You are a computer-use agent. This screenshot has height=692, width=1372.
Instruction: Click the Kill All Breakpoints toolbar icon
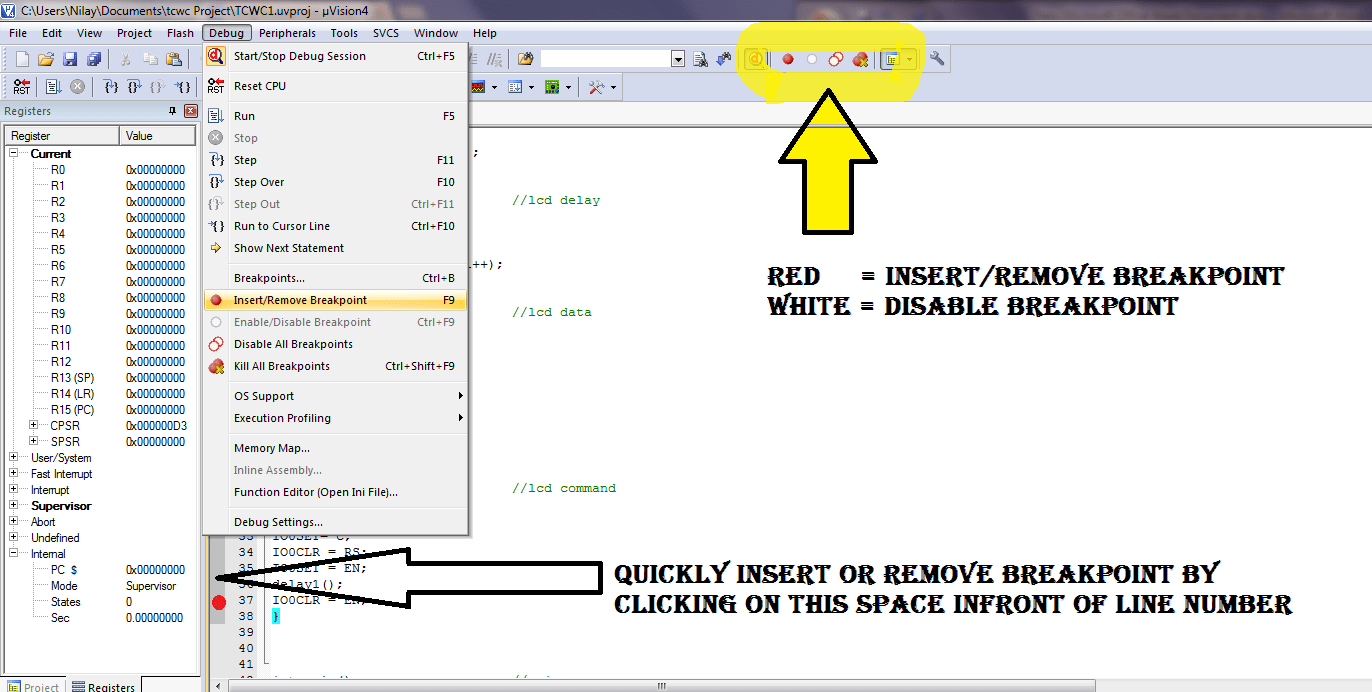[859, 58]
